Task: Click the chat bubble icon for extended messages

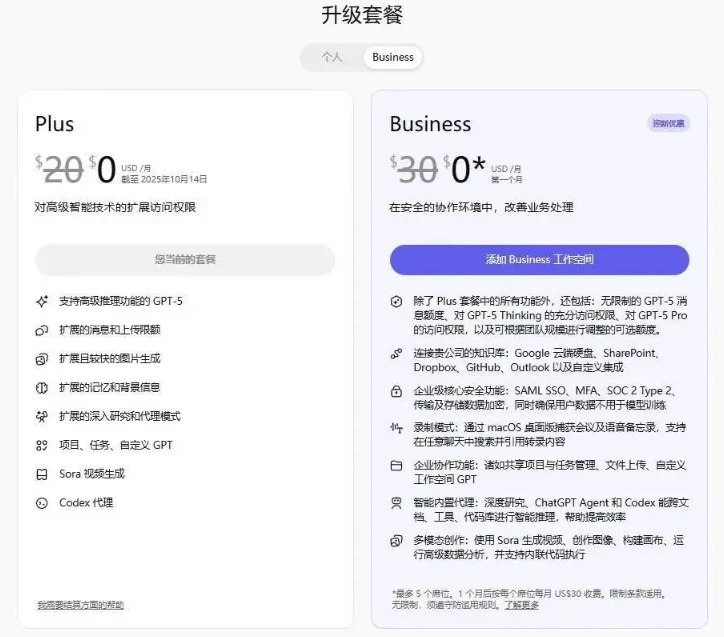Action: coord(42,329)
